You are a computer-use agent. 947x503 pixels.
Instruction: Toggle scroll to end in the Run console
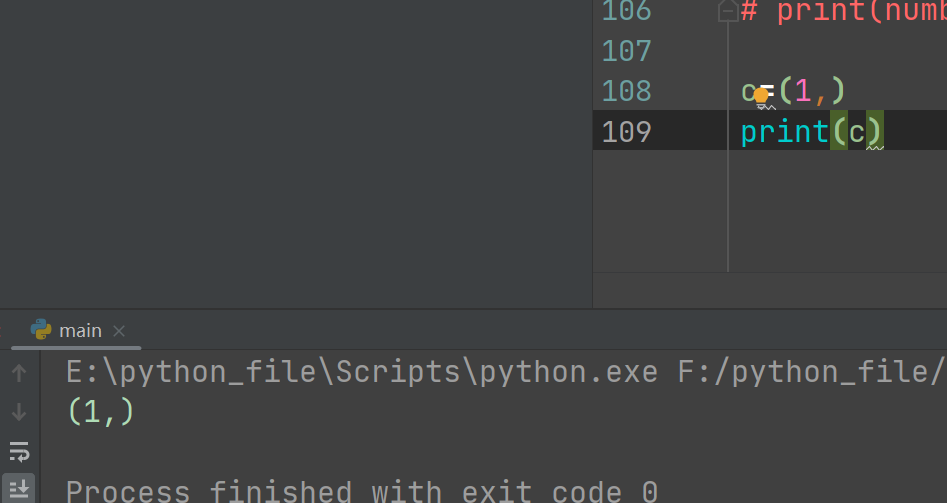19,489
